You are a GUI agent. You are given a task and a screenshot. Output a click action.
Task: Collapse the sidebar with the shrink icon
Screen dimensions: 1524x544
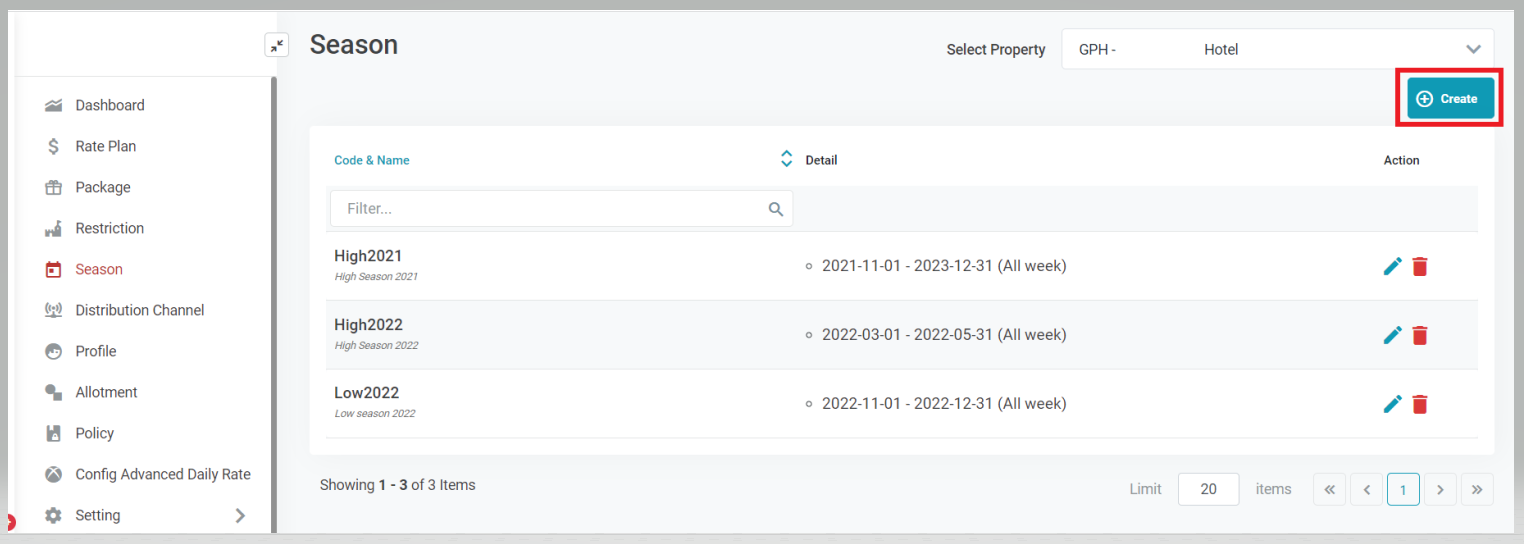click(276, 45)
